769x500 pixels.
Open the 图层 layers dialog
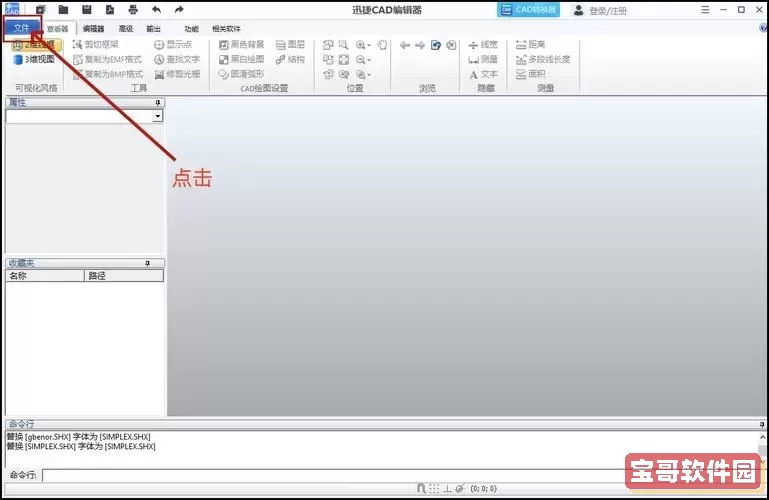290,45
